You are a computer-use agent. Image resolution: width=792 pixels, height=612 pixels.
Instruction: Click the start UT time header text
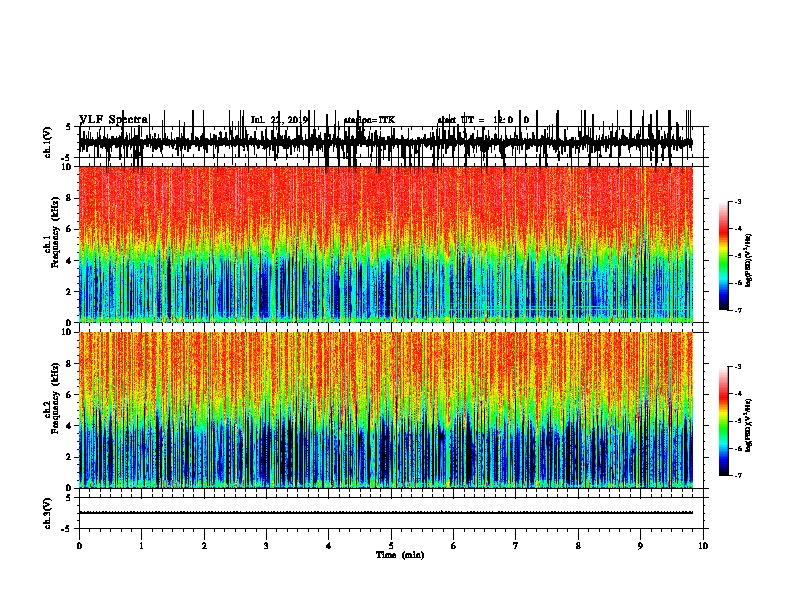click(x=483, y=120)
